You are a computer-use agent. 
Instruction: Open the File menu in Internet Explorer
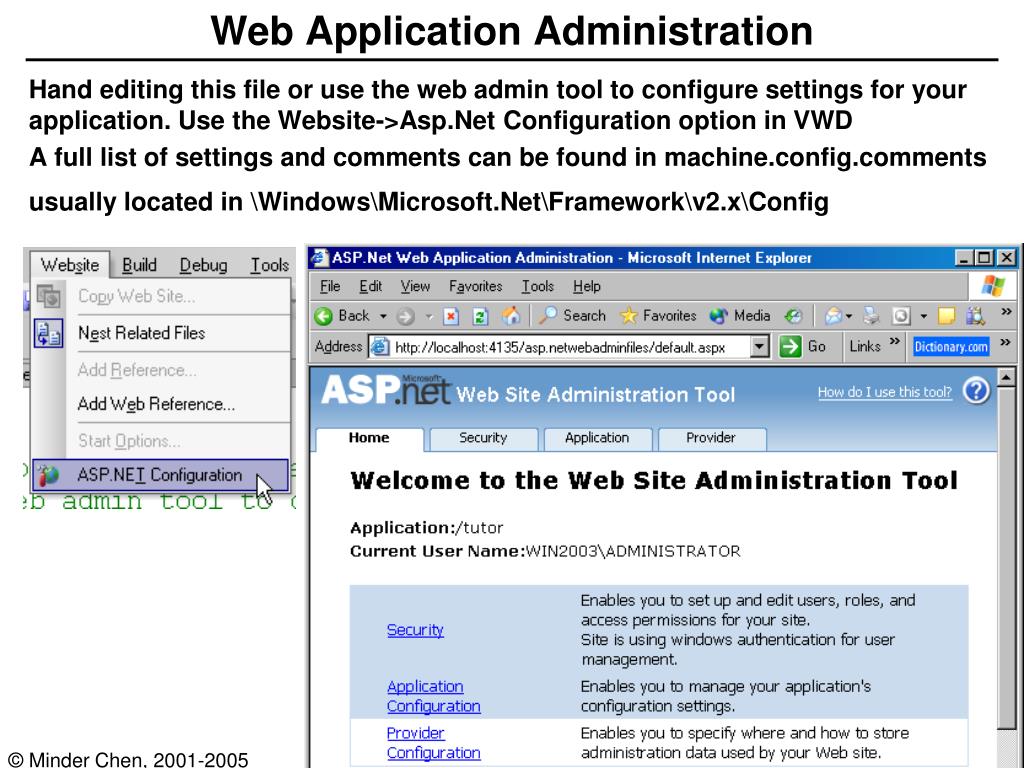click(330, 286)
